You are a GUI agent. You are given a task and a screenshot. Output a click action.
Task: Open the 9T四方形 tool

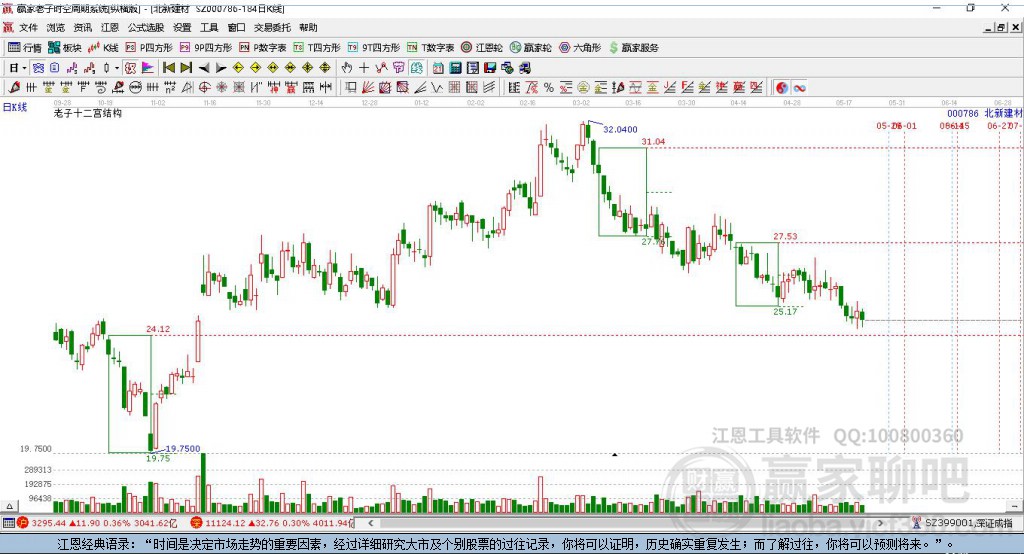coord(374,48)
